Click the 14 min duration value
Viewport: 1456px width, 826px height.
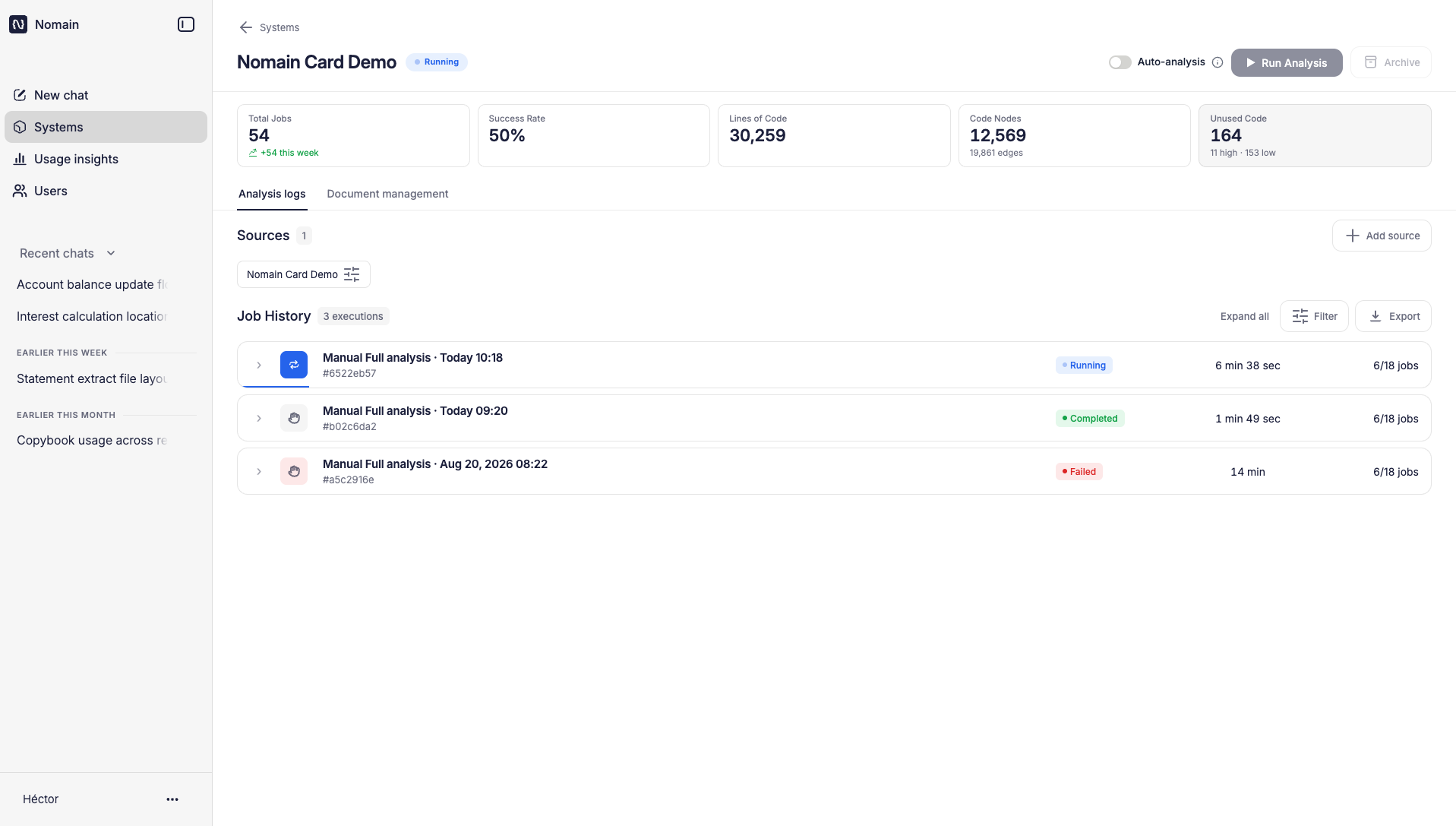(1247, 472)
